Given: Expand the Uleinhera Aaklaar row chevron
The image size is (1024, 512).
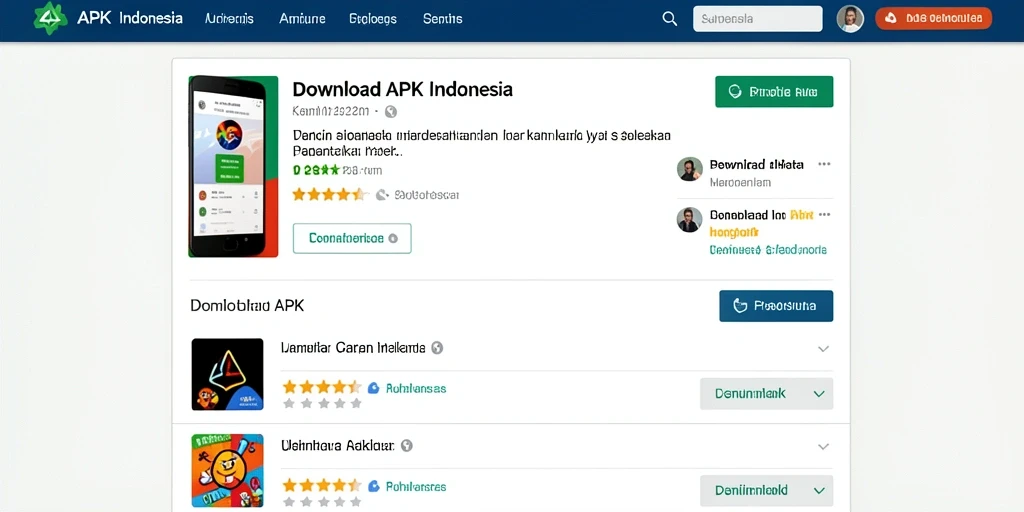Looking at the screenshot, I should coord(824,447).
